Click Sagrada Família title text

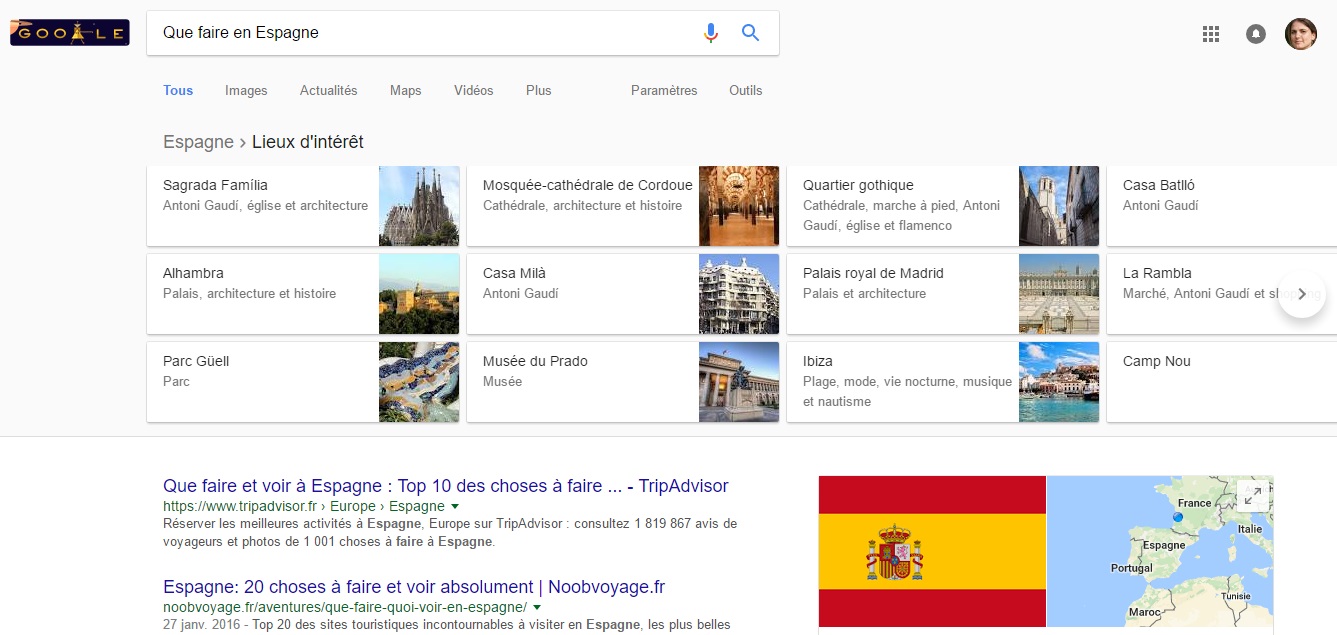pyautogui.click(x=215, y=185)
